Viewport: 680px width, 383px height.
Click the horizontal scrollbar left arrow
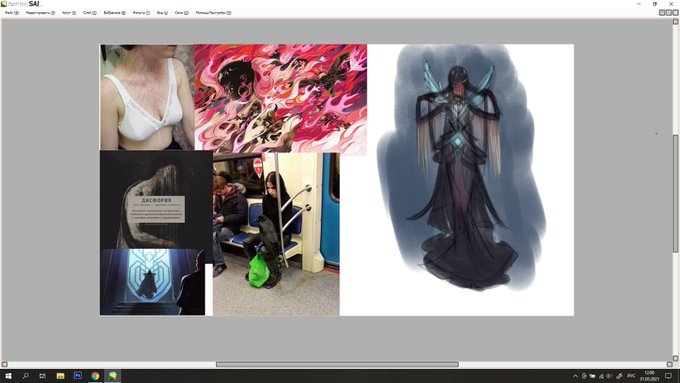4,364
